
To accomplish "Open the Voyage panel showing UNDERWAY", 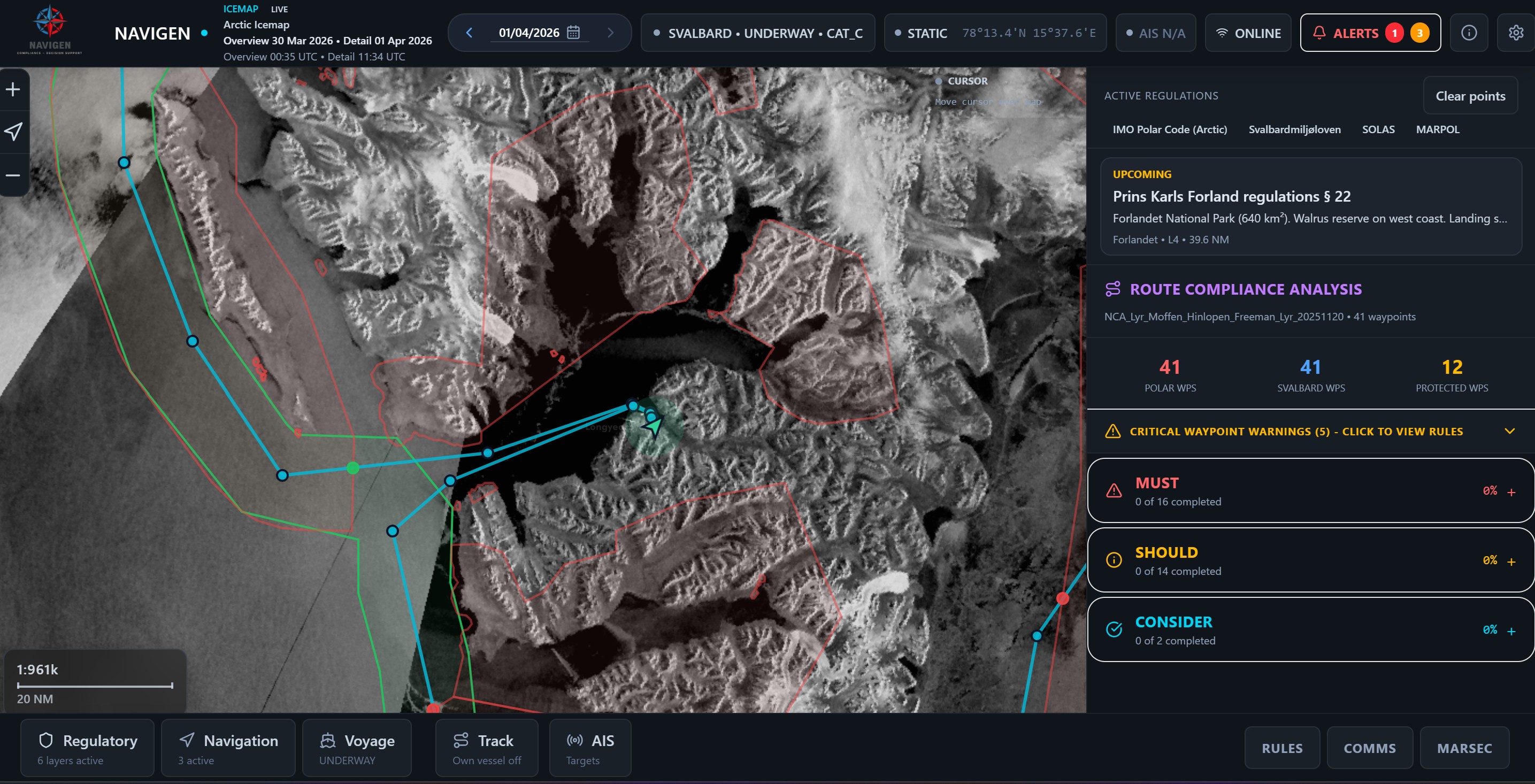I will pyautogui.click(x=357, y=748).
